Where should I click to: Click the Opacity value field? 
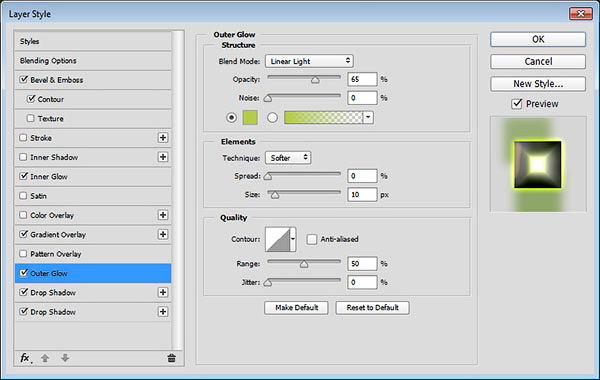point(362,79)
